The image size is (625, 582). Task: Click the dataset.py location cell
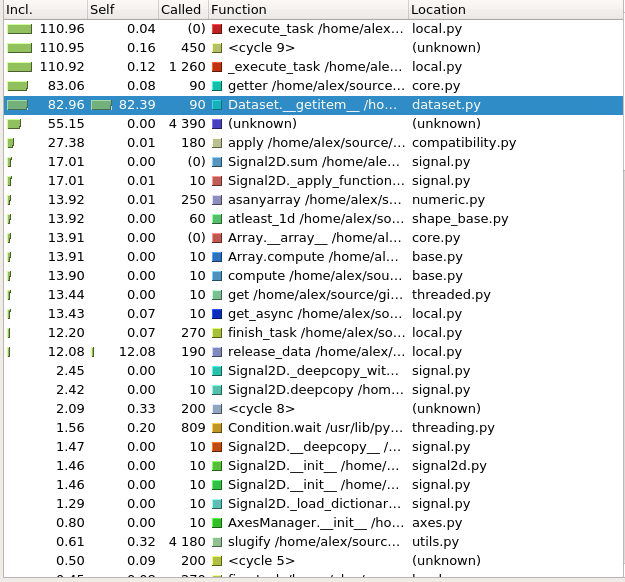coord(446,105)
